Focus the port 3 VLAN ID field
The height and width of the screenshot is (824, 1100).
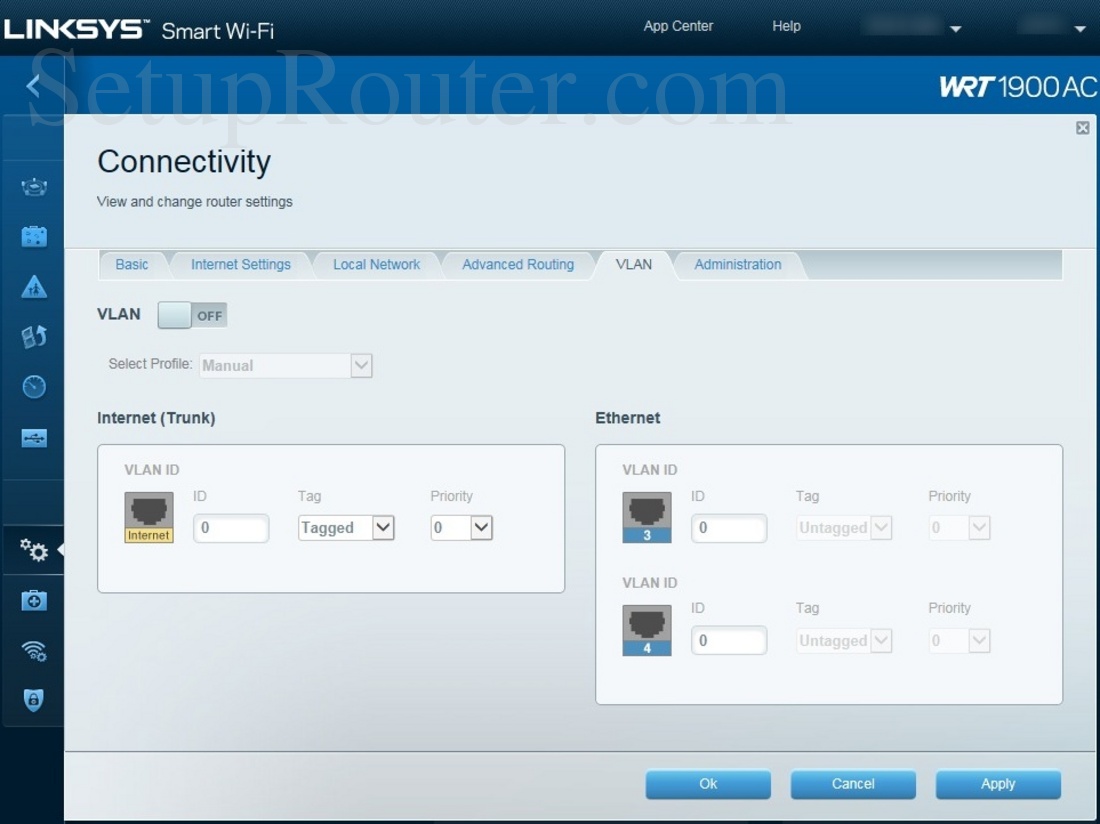729,528
